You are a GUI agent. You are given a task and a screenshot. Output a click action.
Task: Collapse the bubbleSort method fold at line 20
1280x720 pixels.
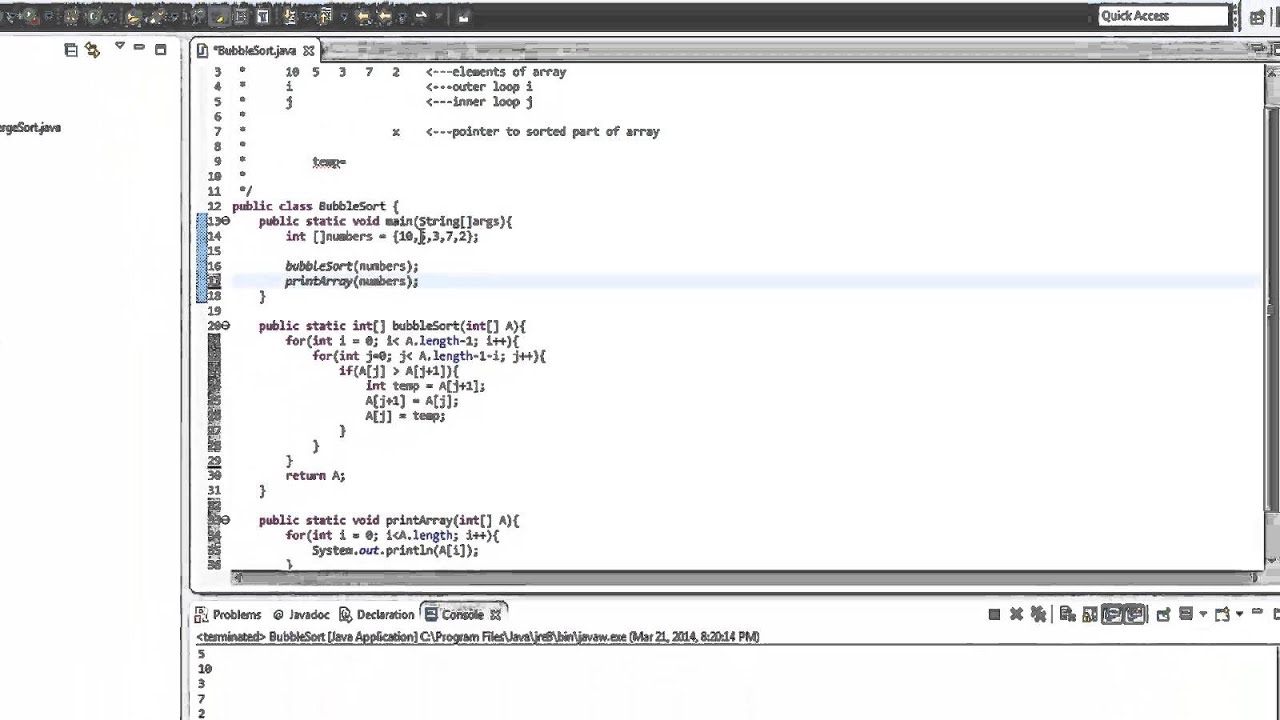[225, 326]
